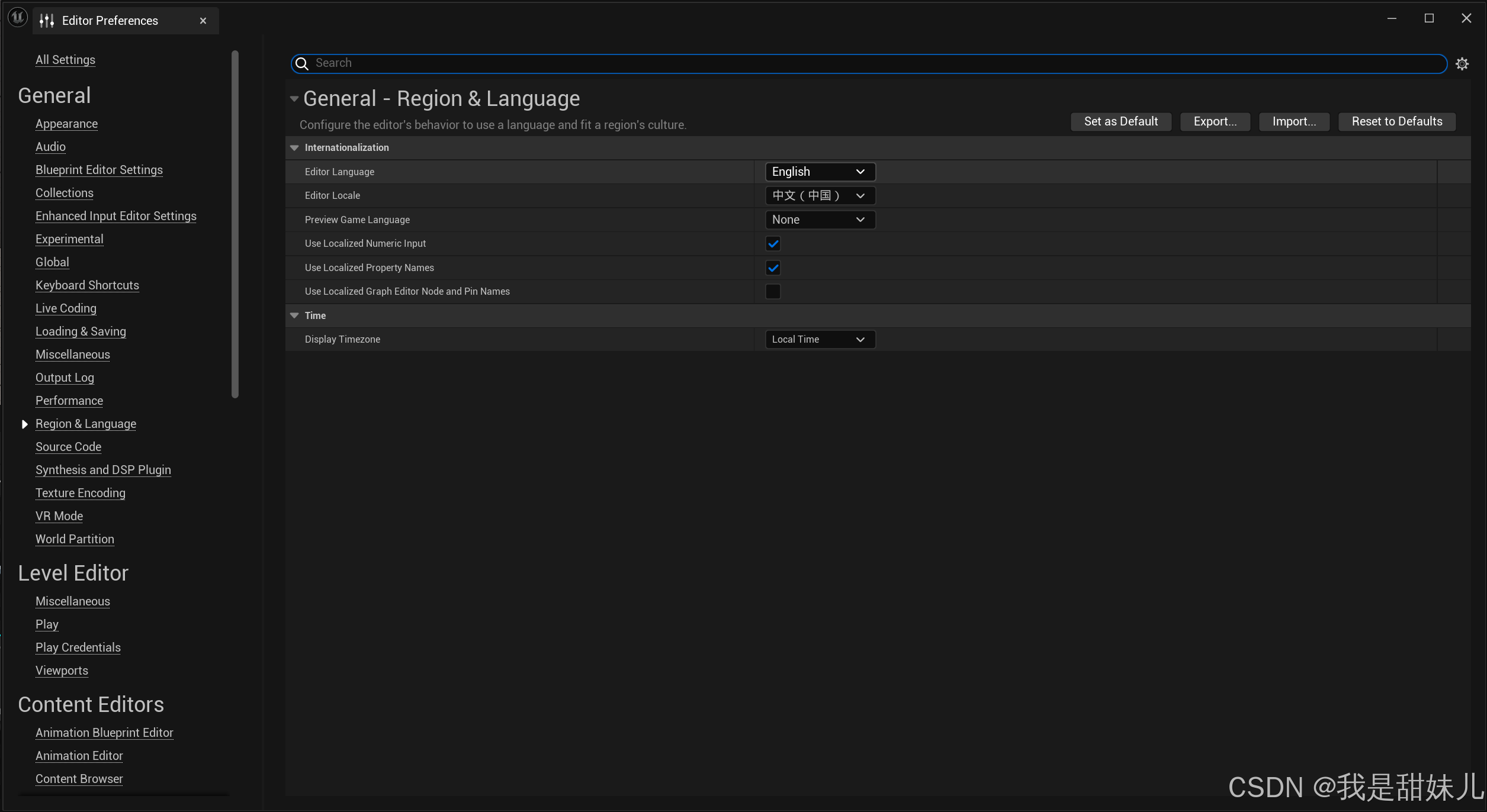Enable Localized Graph Editor Node and Pin Names

(773, 291)
